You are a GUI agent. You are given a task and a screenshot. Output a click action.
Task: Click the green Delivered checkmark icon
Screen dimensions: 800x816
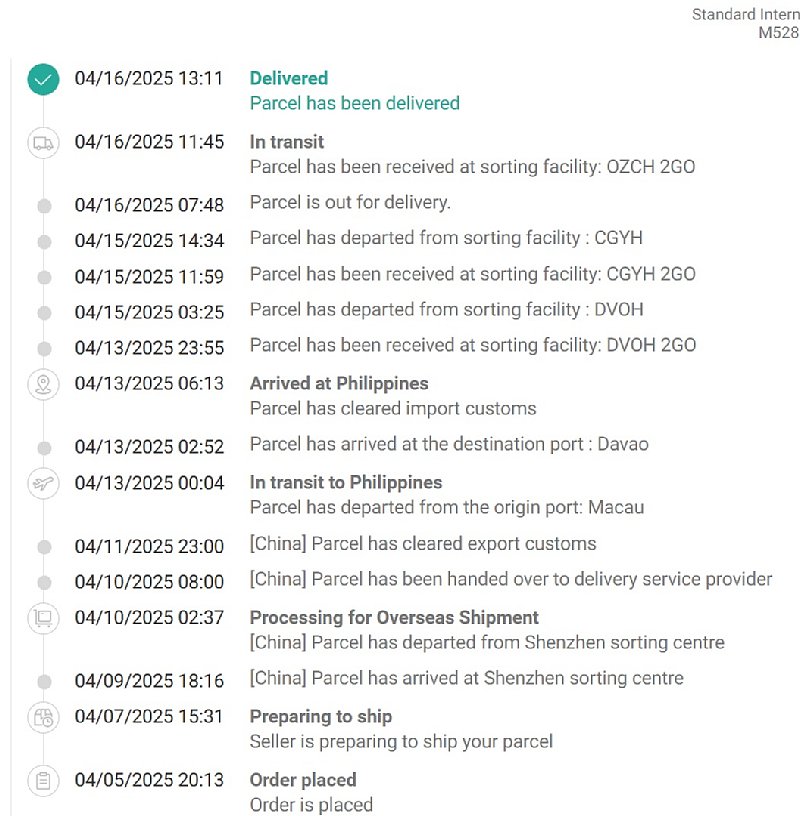[43, 79]
